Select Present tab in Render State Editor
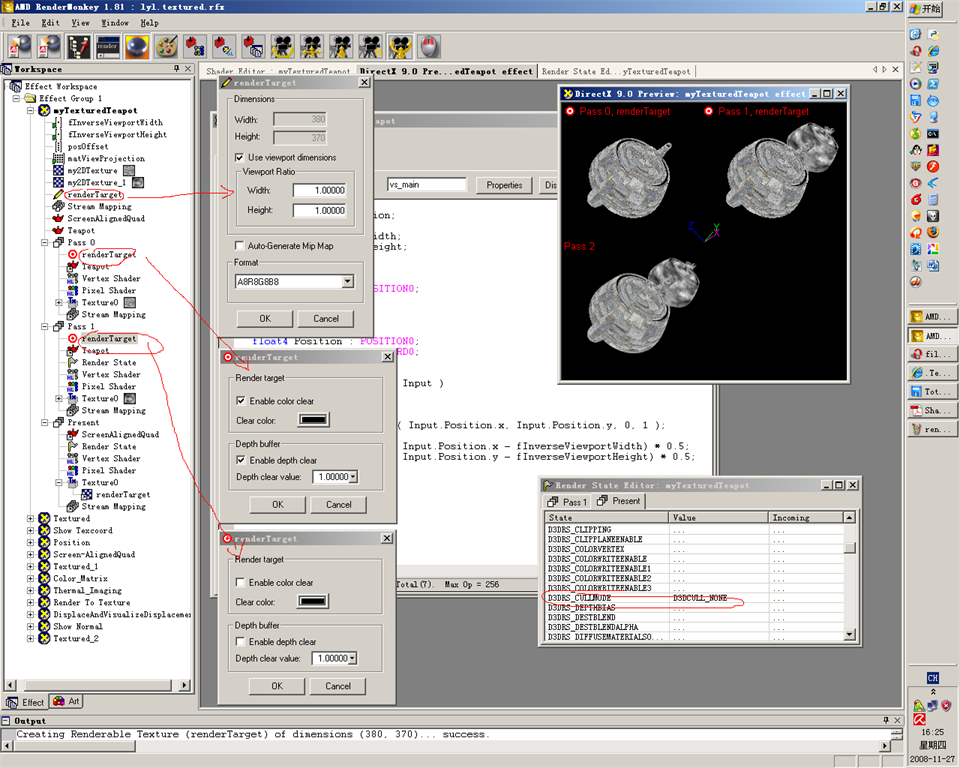The image size is (960, 768). tap(619, 501)
